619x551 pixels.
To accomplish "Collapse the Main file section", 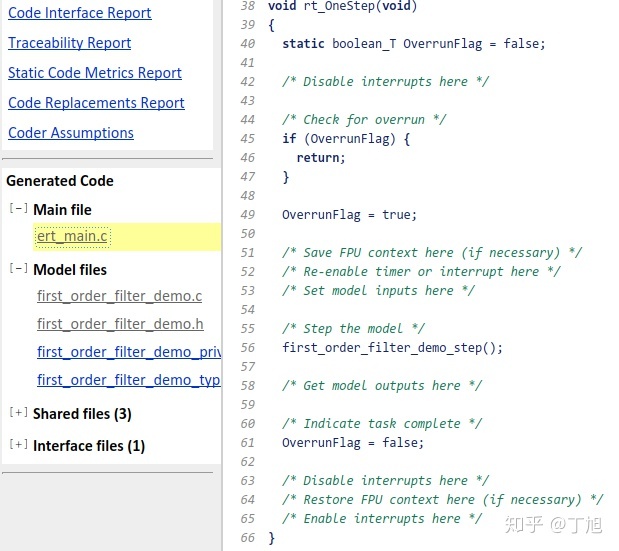I will click(18, 209).
